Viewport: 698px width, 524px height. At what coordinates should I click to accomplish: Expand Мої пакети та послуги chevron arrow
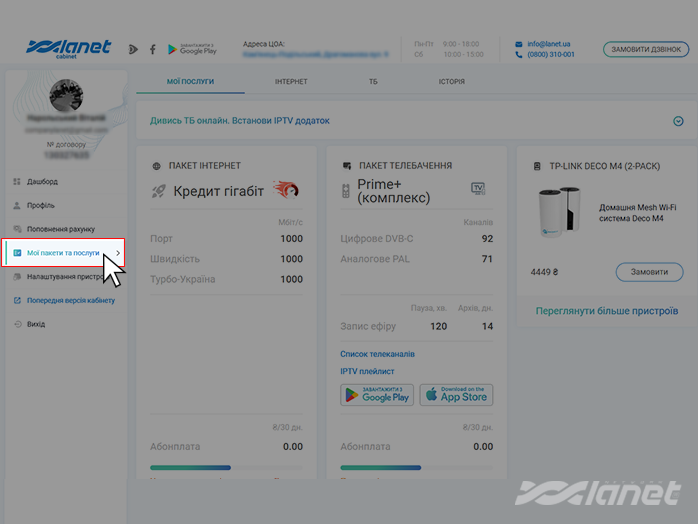pos(118,253)
